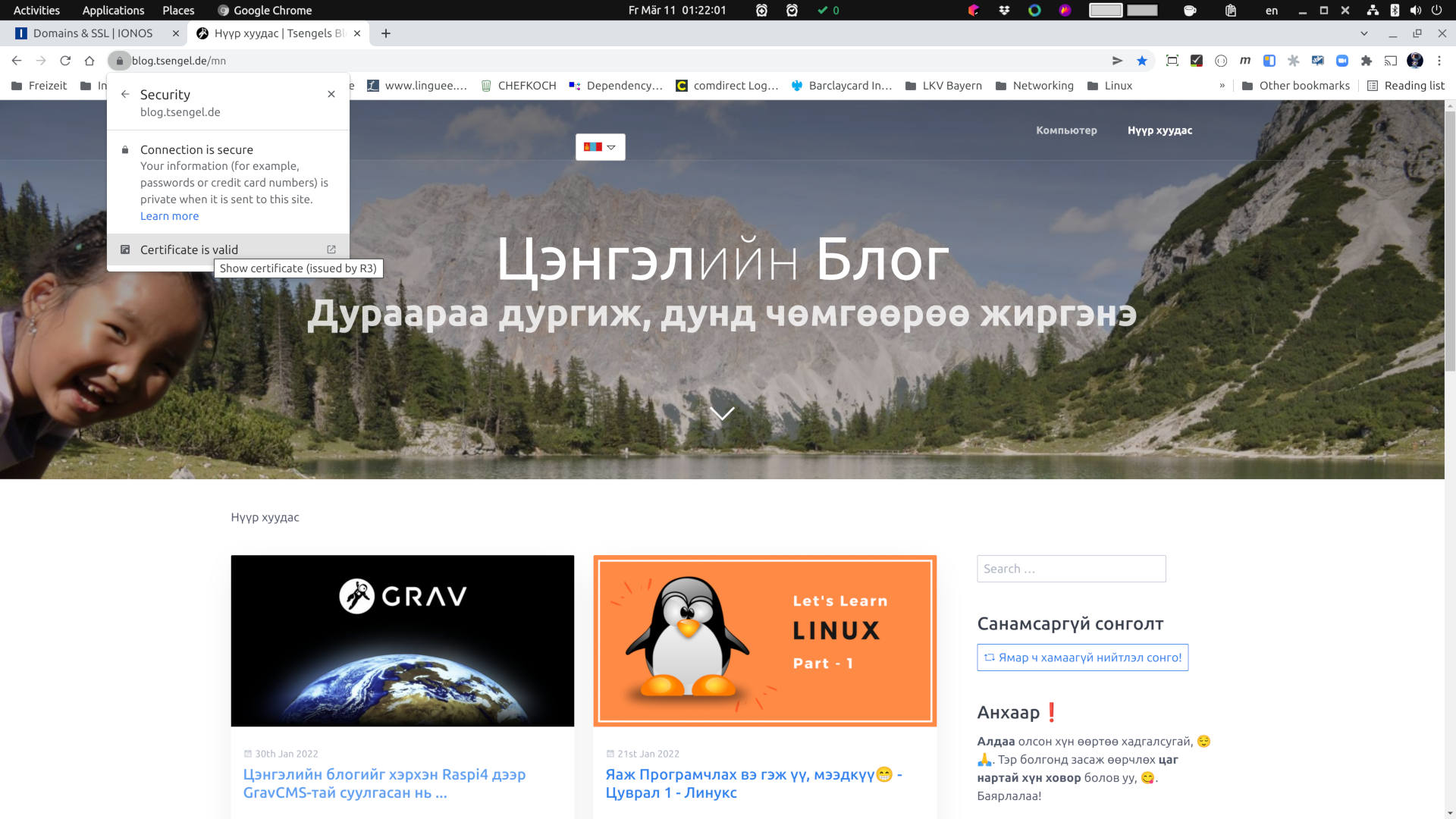1456x819 pixels.
Task: Click the share this page arrow icon
Action: click(1117, 61)
